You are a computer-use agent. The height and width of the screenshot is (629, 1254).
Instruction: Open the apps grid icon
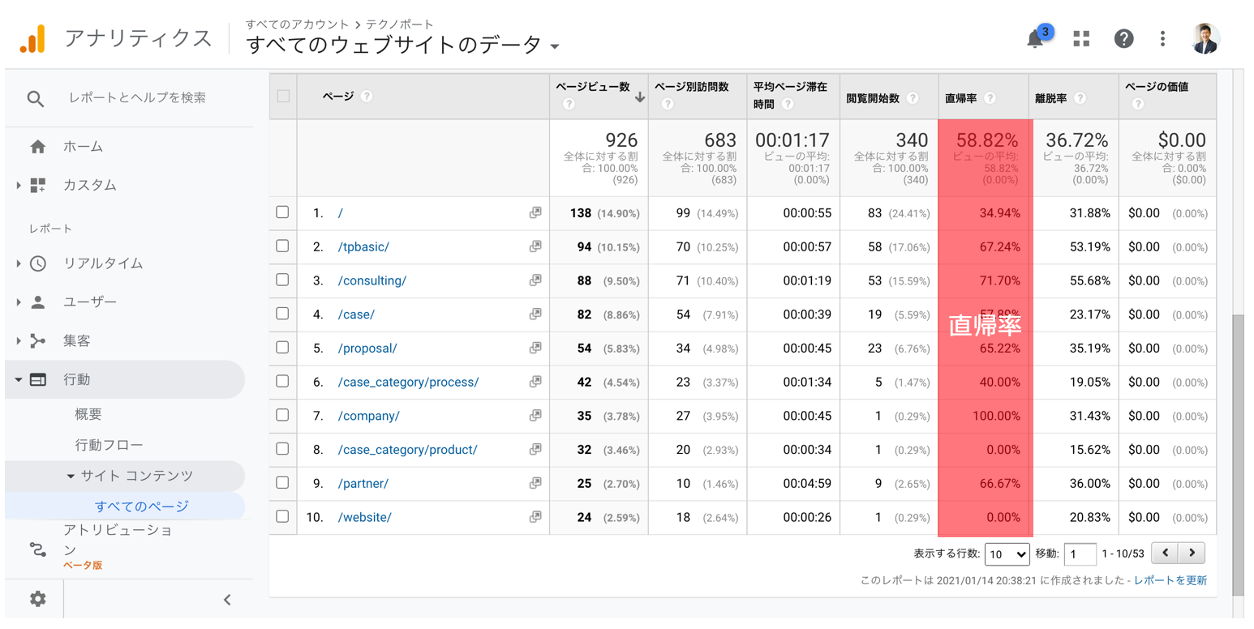(1081, 39)
